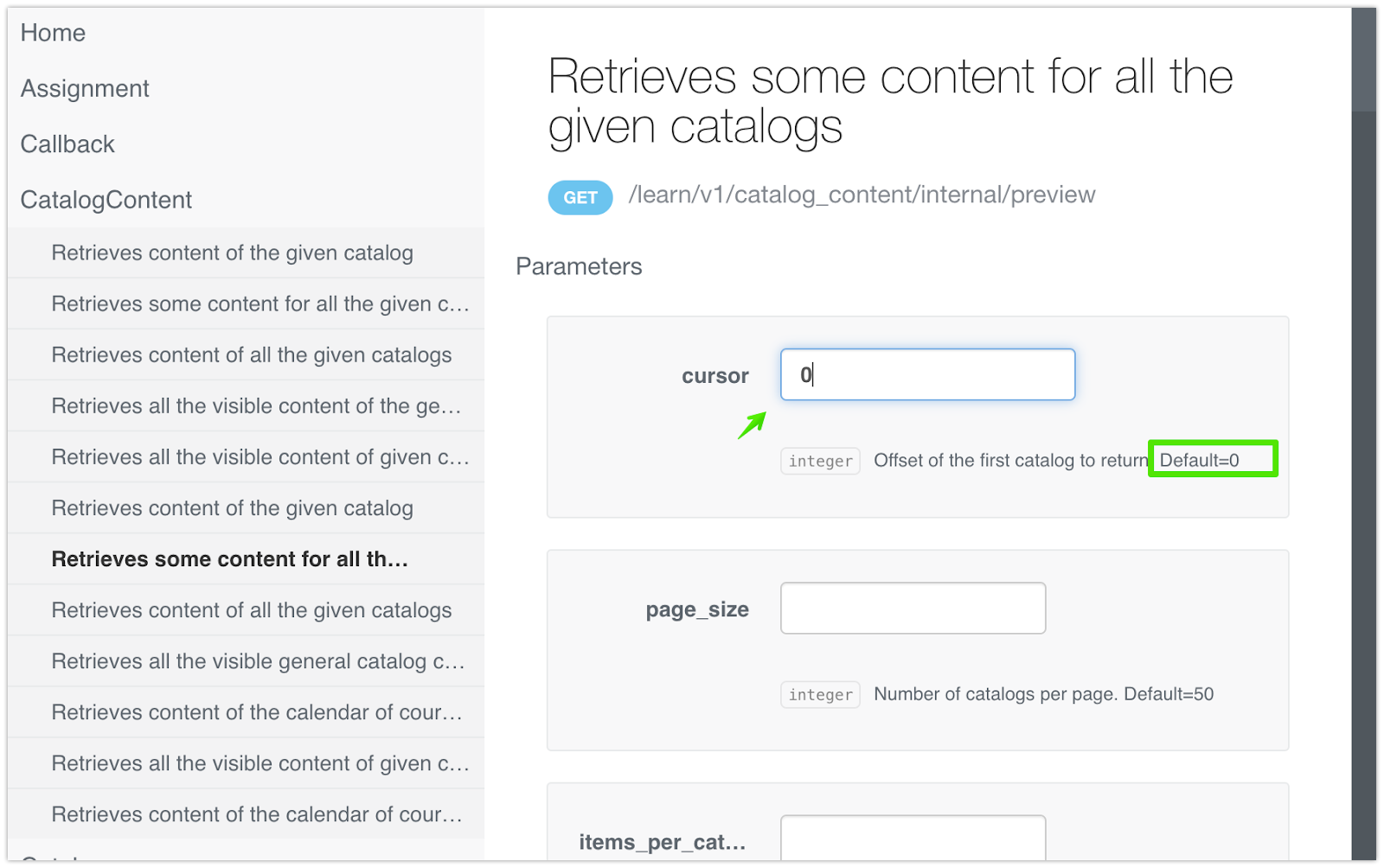Go to the Assignment section
Viewport: 1384px width, 868px height.
click(x=85, y=88)
